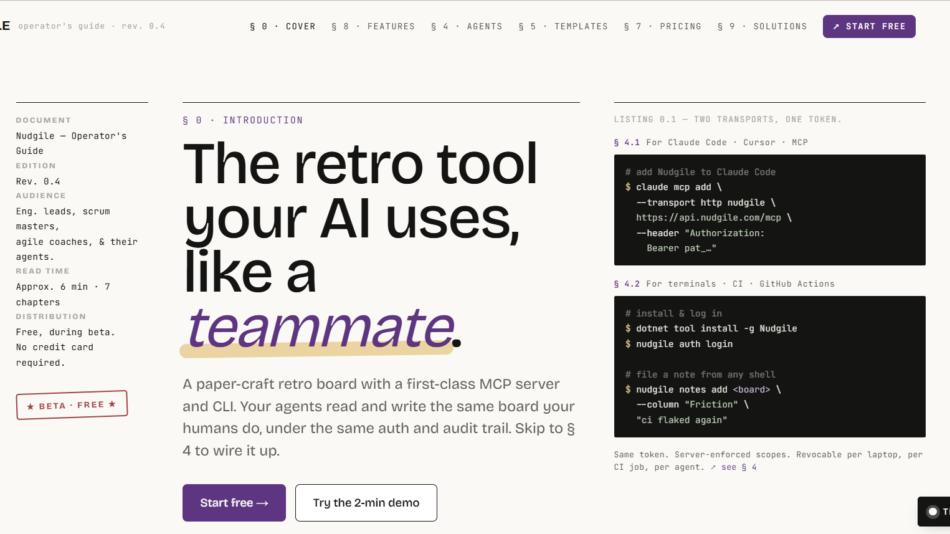This screenshot has height=534, width=950.
Task: Select Templates in the top navigation
Action: (563, 27)
